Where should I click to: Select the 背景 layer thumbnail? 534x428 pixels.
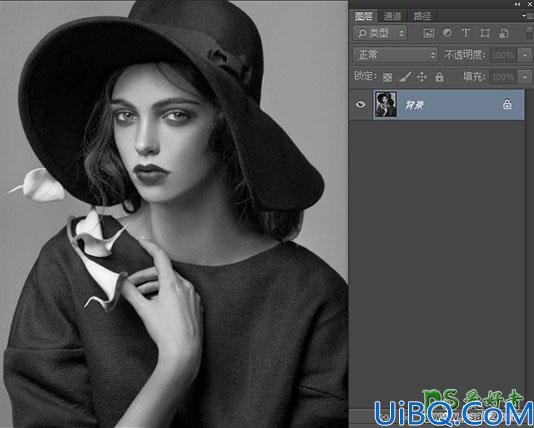pyautogui.click(x=386, y=104)
